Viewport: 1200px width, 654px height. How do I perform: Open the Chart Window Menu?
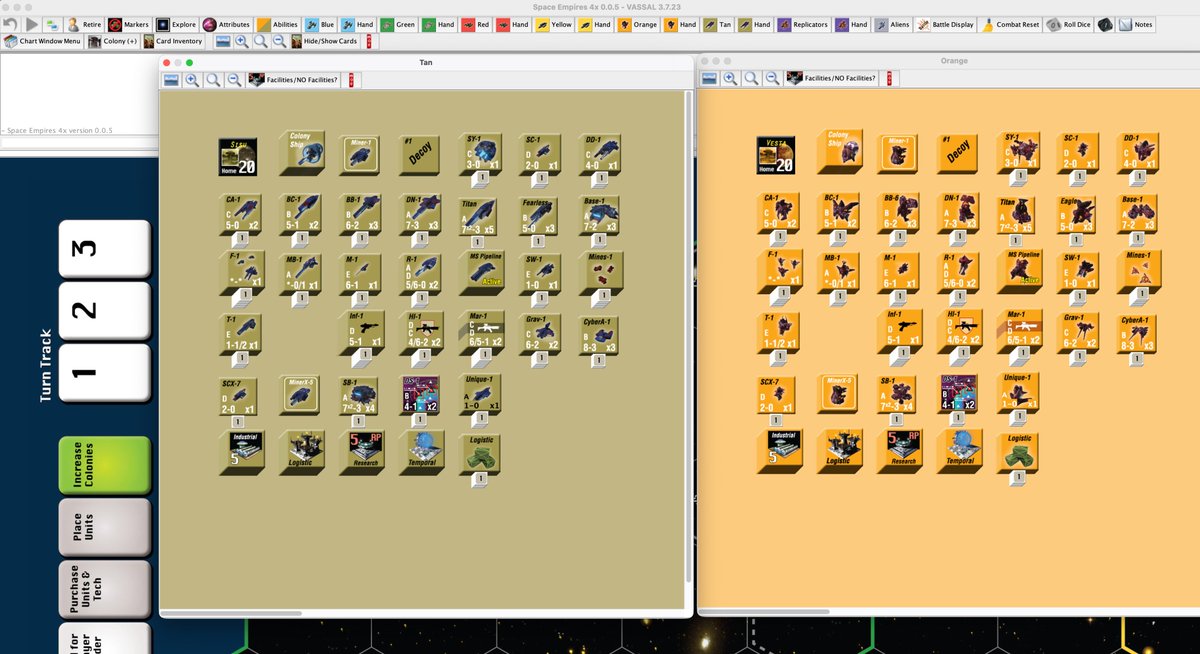pyautogui.click(x=42, y=41)
